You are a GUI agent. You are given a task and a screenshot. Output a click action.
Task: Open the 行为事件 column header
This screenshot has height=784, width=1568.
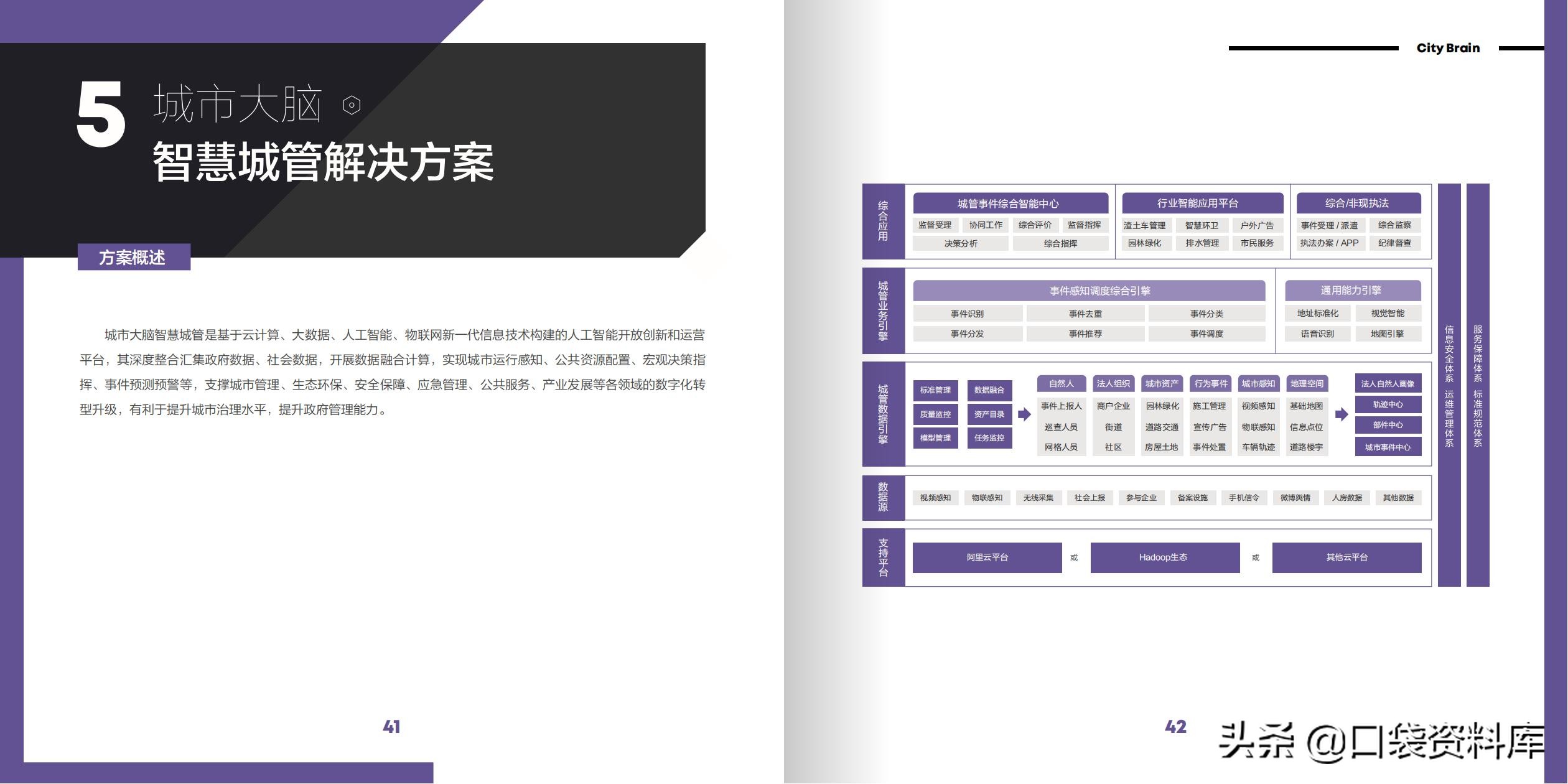(x=1211, y=384)
